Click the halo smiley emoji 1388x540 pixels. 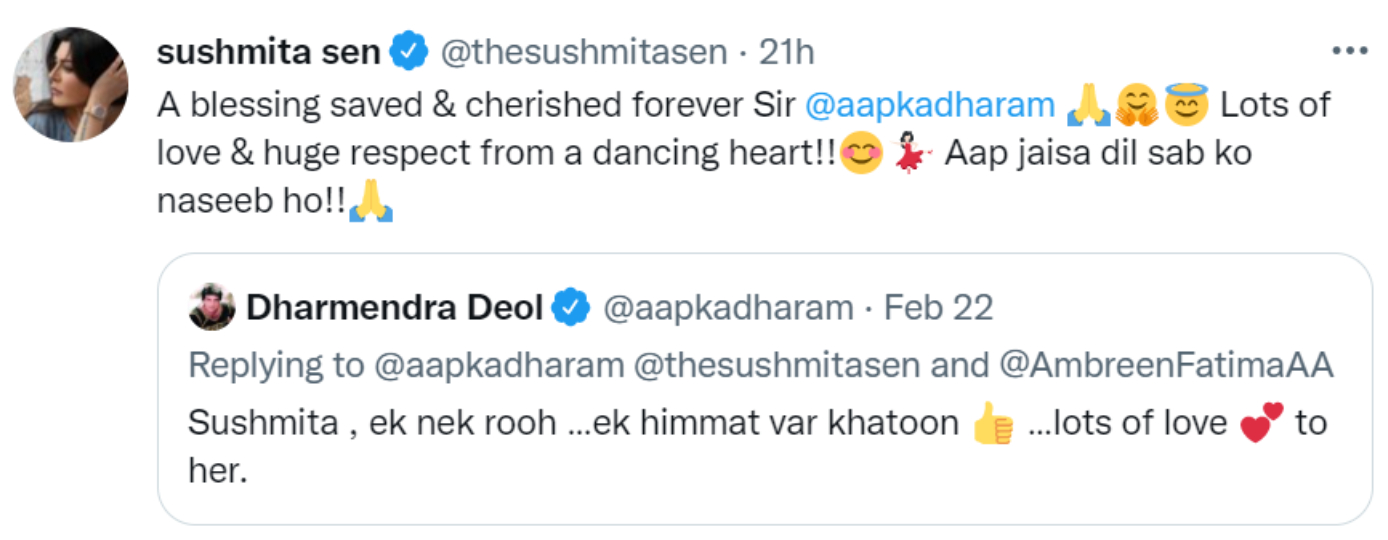pyautogui.click(x=1185, y=105)
